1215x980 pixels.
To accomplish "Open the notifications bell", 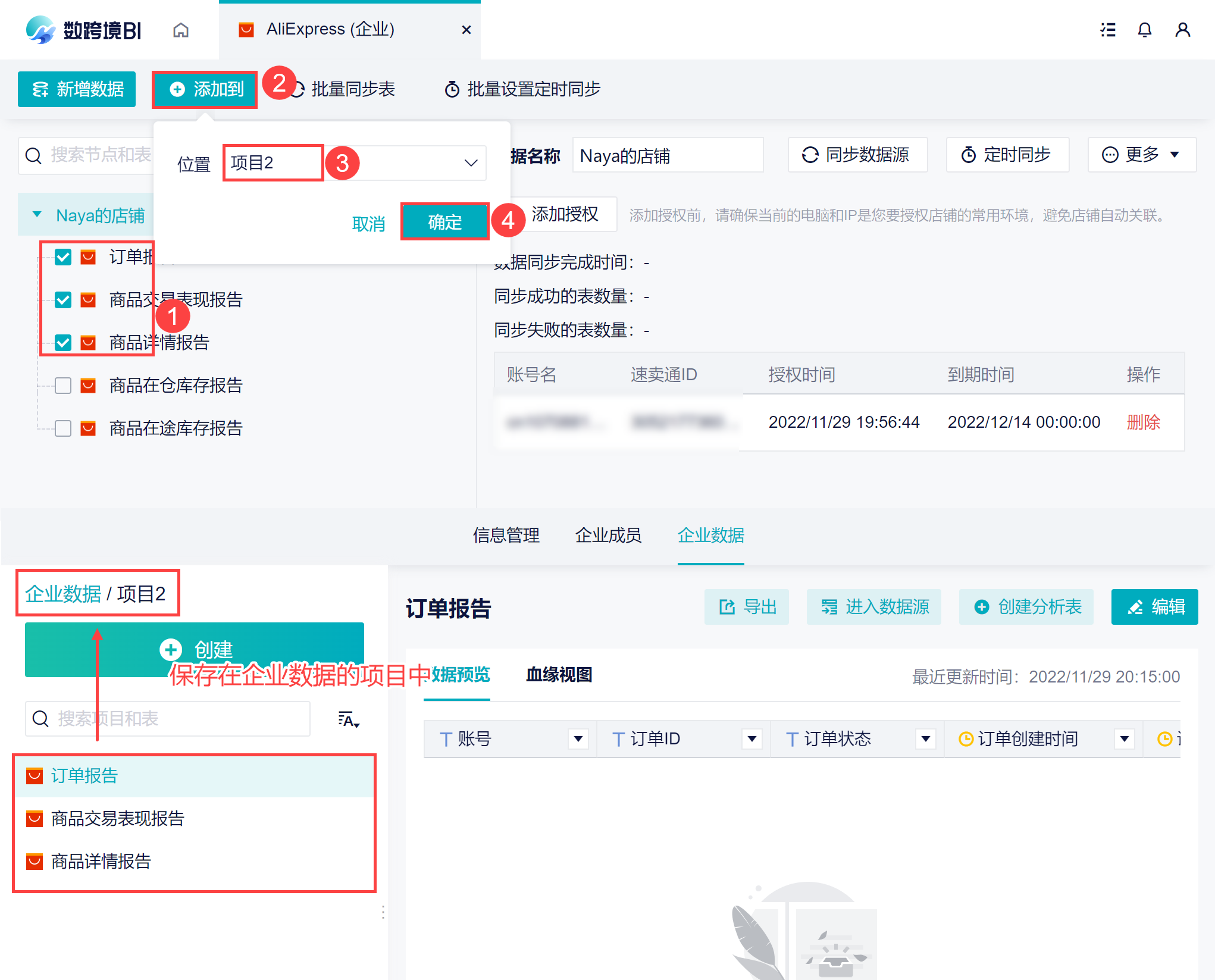I will click(x=1145, y=30).
